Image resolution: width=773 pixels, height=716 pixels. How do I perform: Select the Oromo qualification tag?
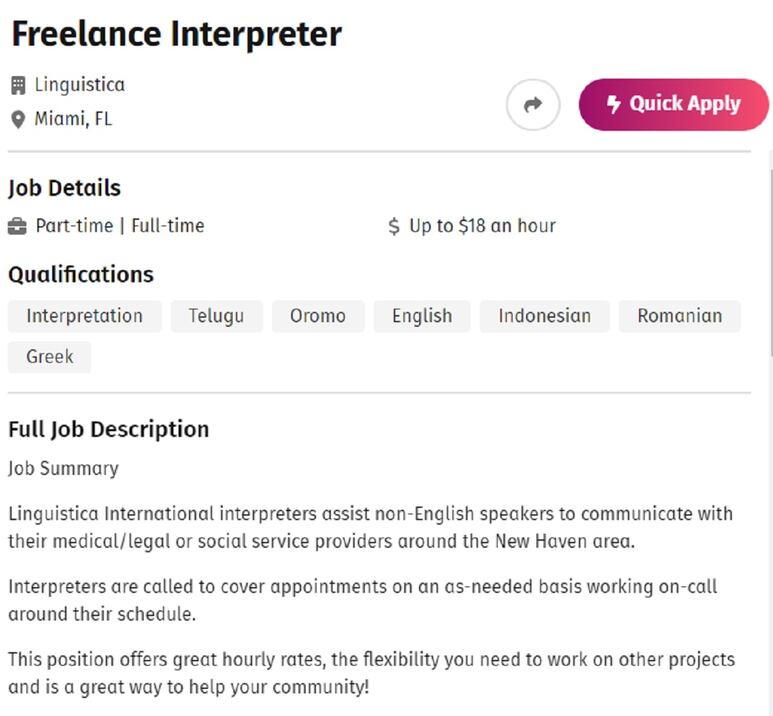coord(318,316)
